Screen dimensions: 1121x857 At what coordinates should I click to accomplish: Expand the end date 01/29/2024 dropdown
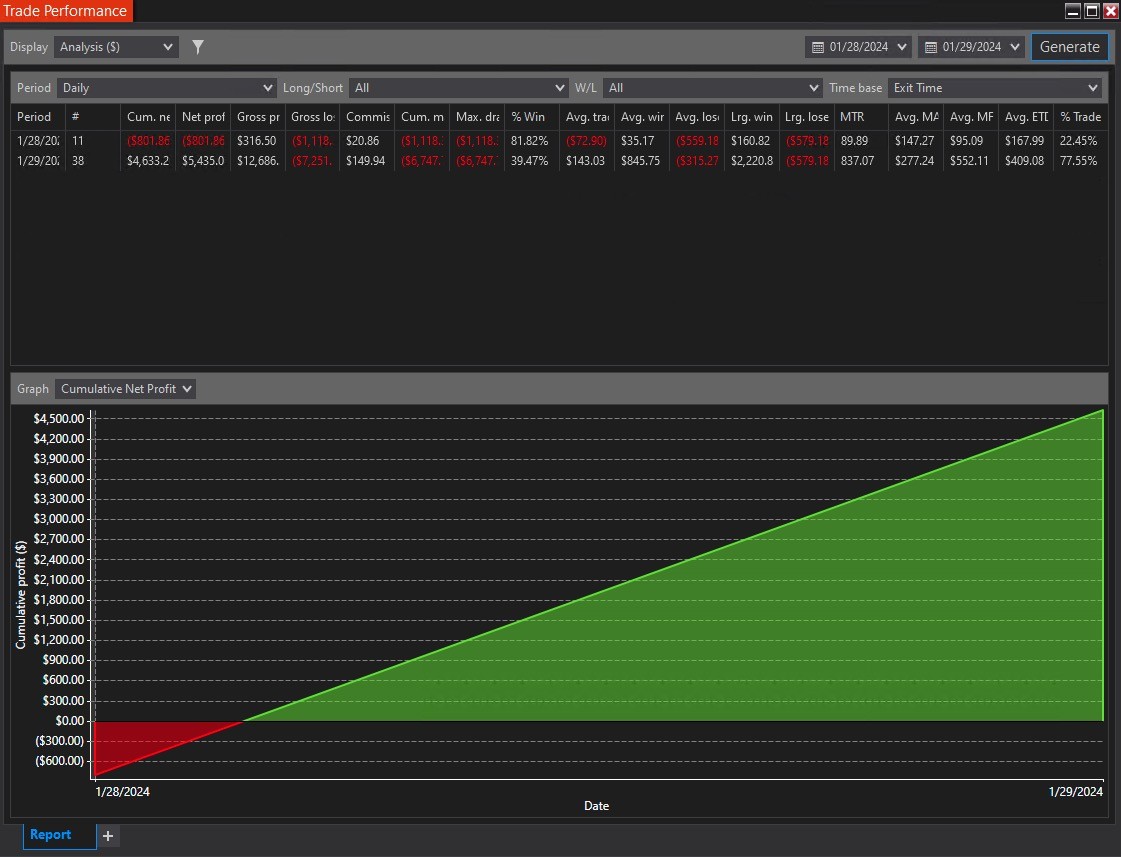[x=1015, y=47]
